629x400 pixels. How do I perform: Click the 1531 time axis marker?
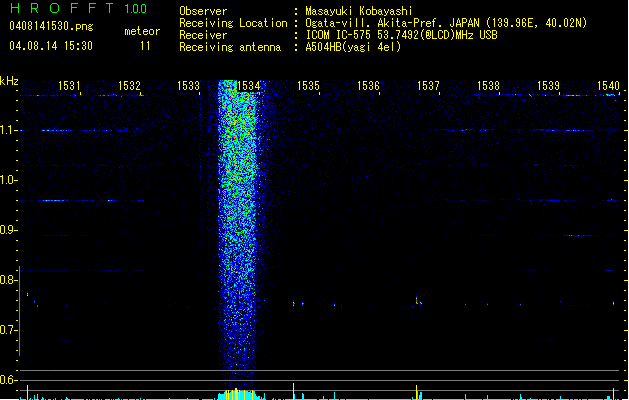click(x=69, y=86)
